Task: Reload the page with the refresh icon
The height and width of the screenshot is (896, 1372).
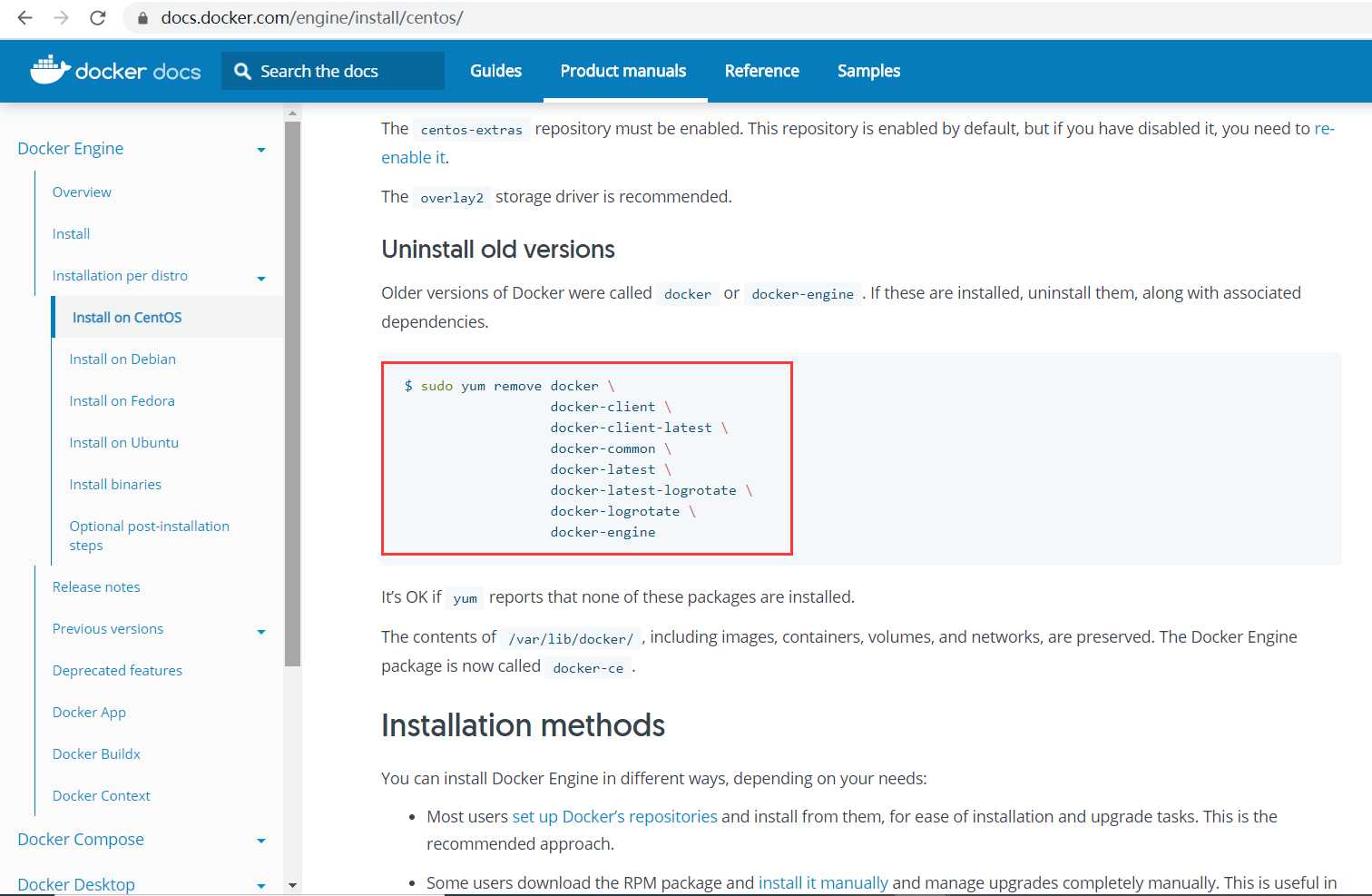Action: (97, 17)
